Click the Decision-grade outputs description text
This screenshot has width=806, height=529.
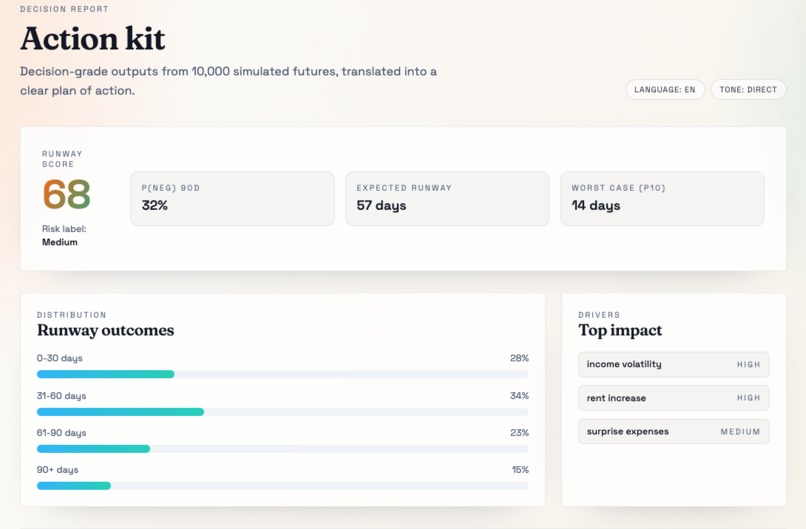click(228, 81)
